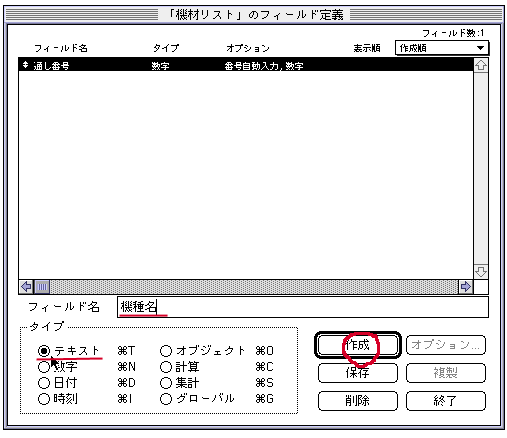Click the フィールド名 text input box
This screenshot has width=507, height=438.
pyautogui.click(x=303, y=307)
